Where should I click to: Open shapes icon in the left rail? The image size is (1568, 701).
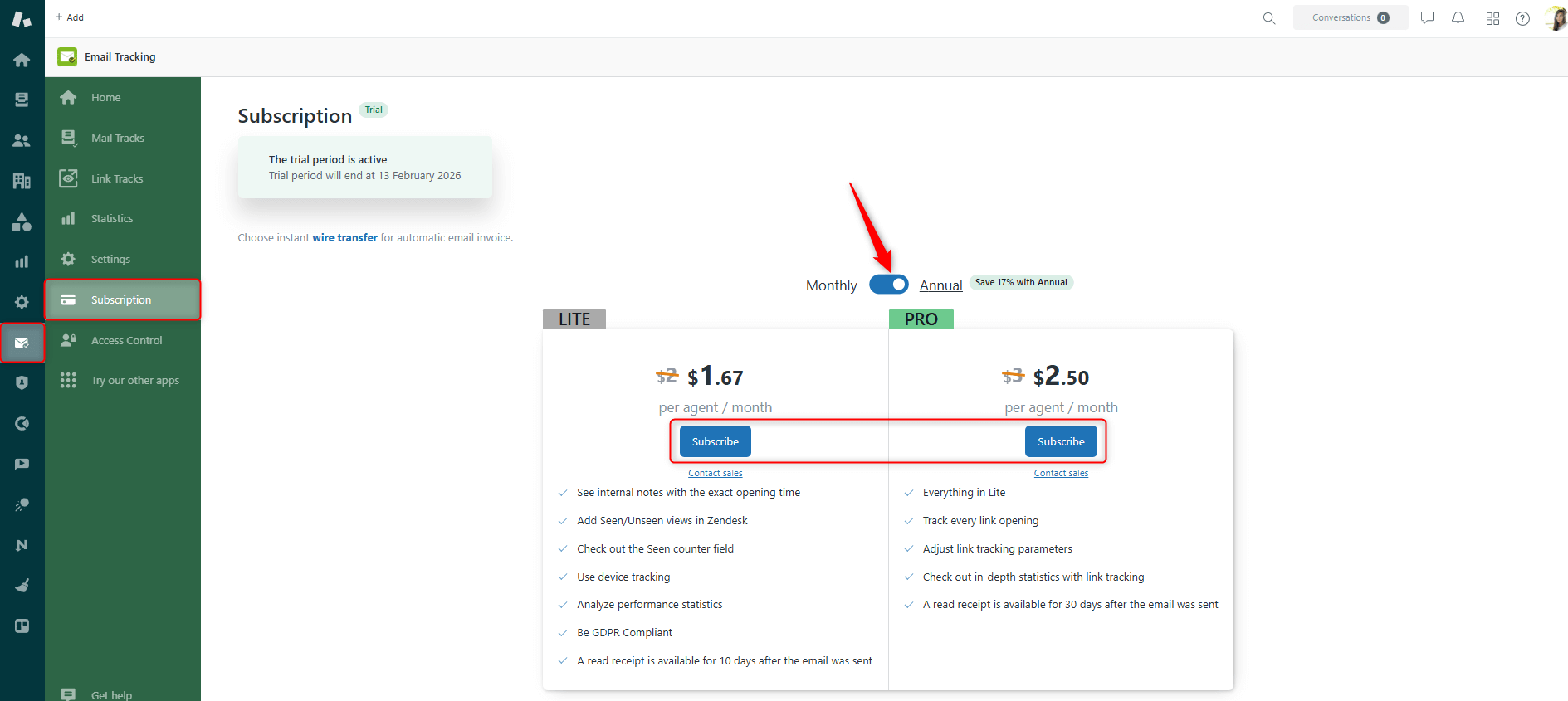22,221
